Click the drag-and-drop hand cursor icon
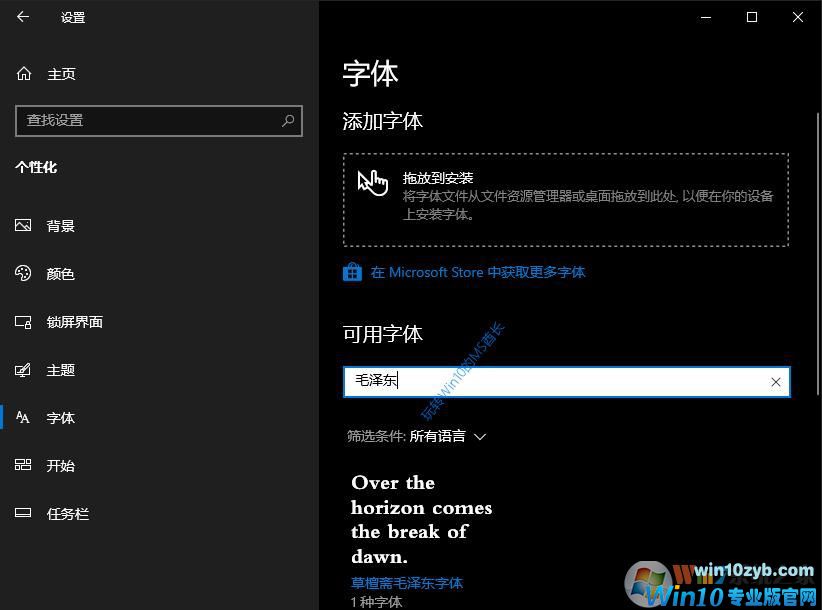Image resolution: width=822 pixels, height=610 pixels. [x=373, y=182]
